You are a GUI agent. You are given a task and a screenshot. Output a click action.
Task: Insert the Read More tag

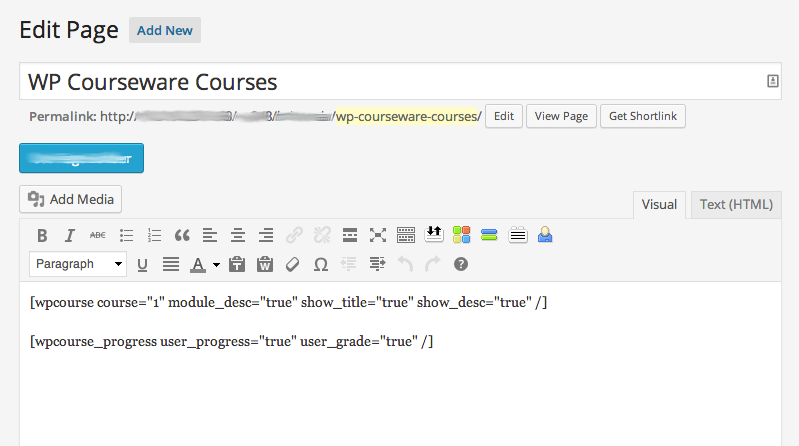point(350,235)
